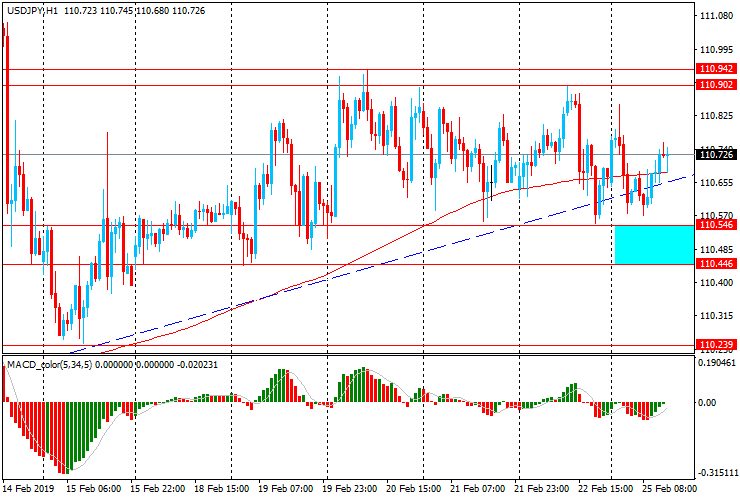Image resolution: width=740 pixels, height=500 pixels.
Task: Click the 21 Feb 23:00 time label
Action: point(540,490)
